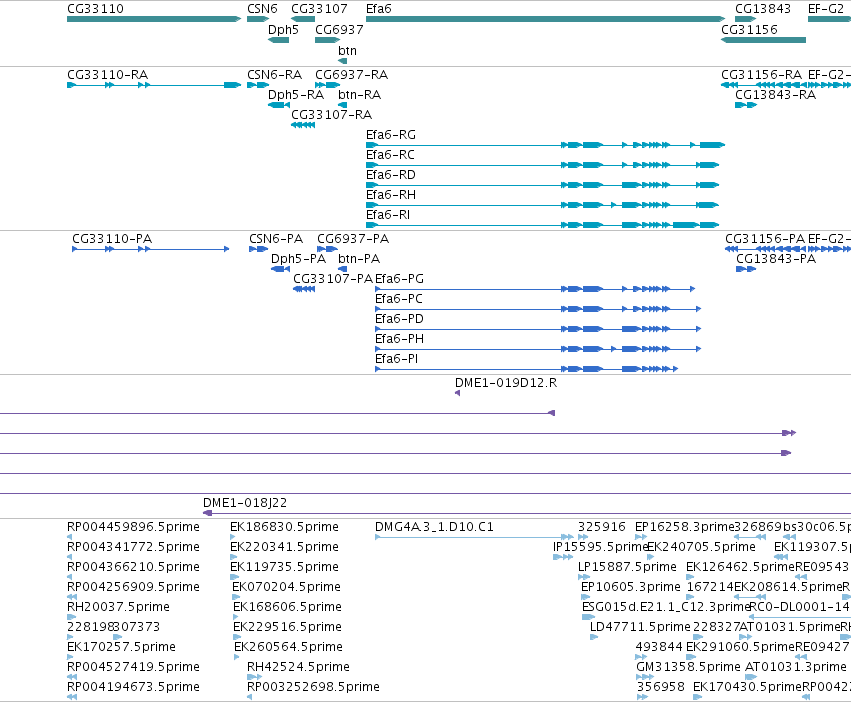Click the CG13843-RA transcript label

pos(776,94)
